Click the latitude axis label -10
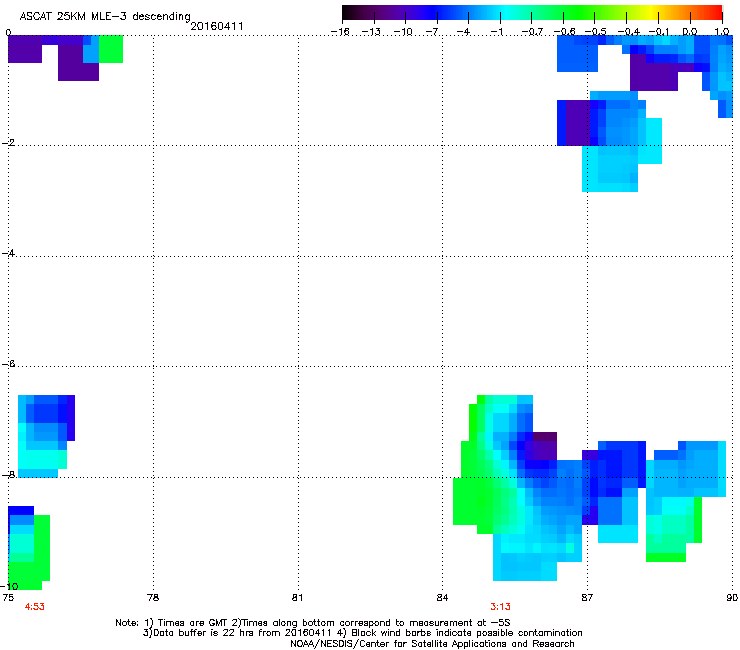This screenshot has width=740, height=650. point(9,586)
